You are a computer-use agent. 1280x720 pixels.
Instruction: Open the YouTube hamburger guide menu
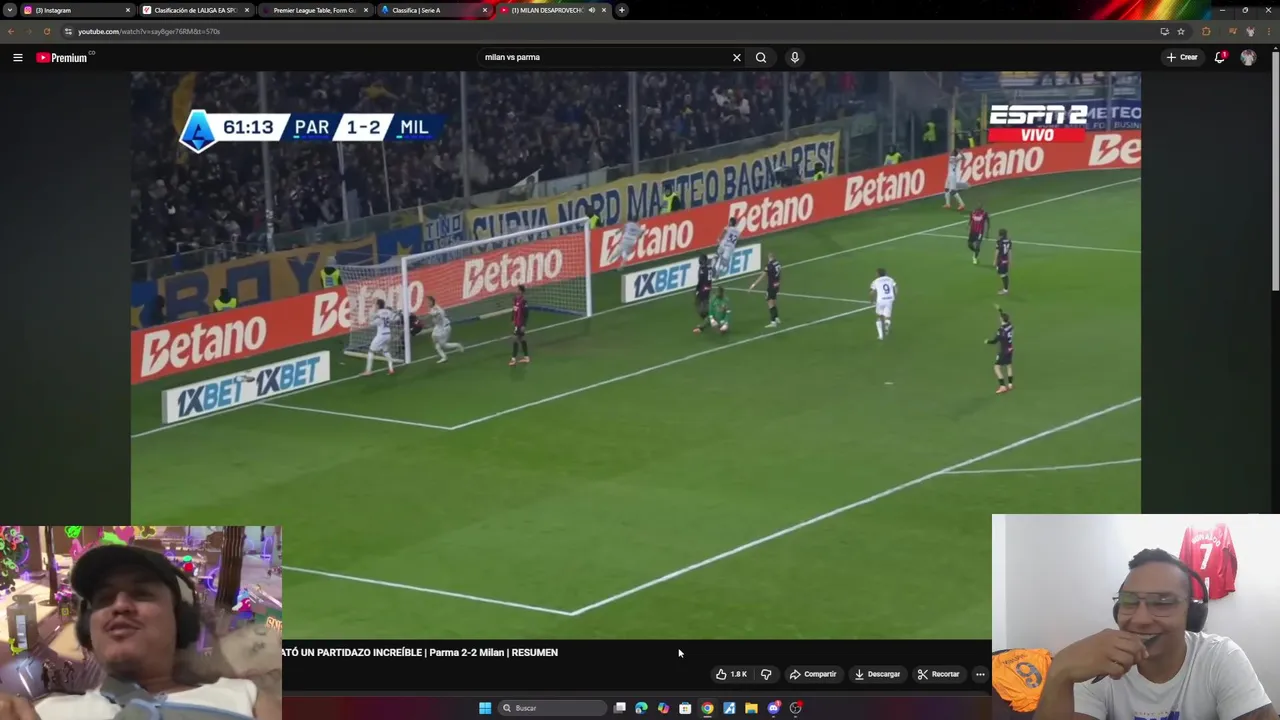pos(17,57)
